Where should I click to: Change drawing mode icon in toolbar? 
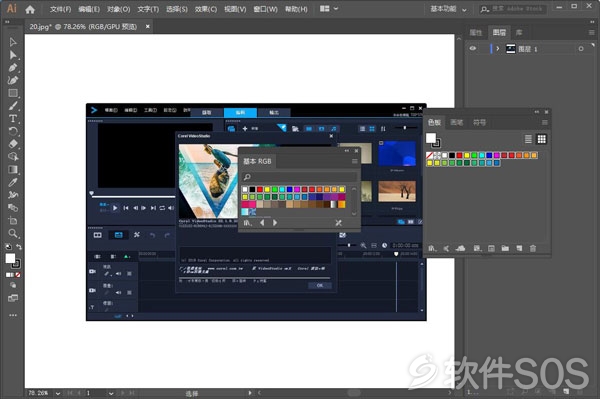point(13,285)
